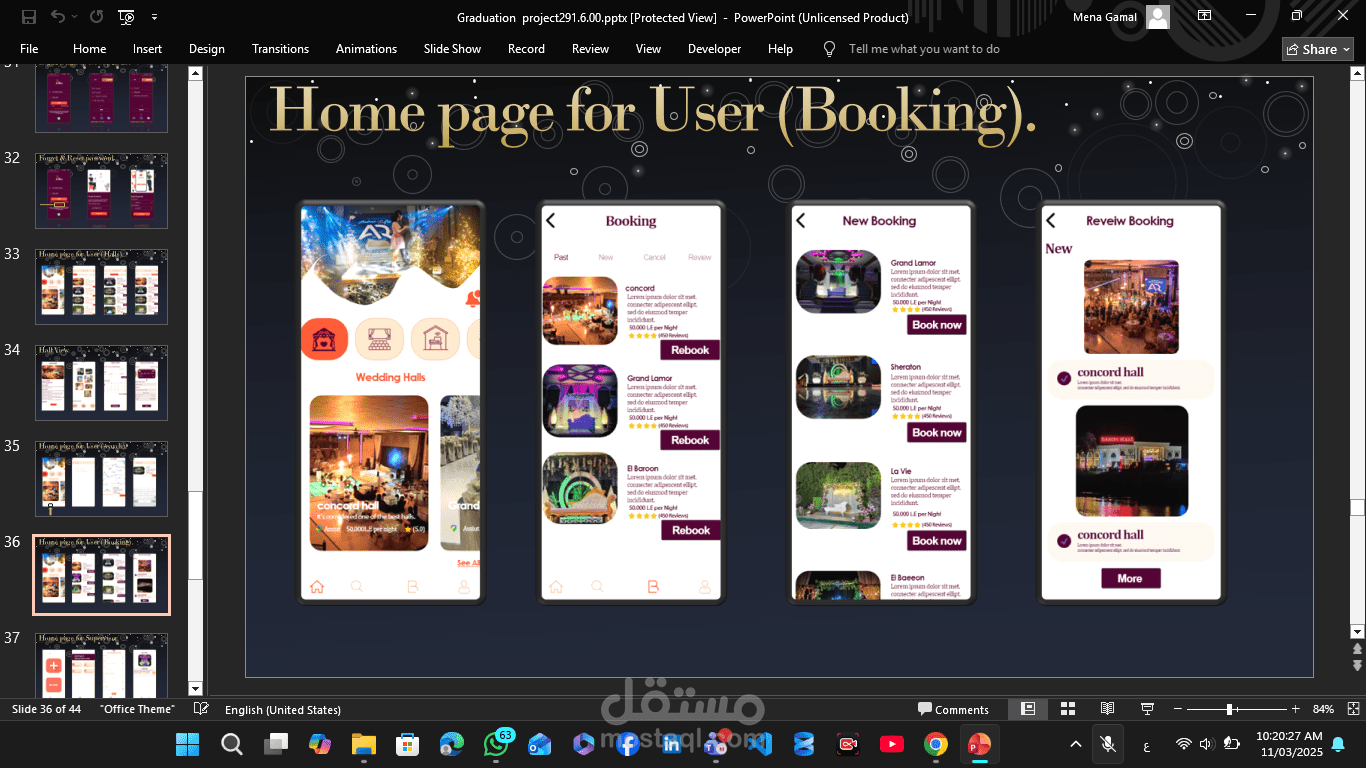1366x768 pixels.
Task: Click the Repeat/Redo icon
Action: [x=96, y=17]
